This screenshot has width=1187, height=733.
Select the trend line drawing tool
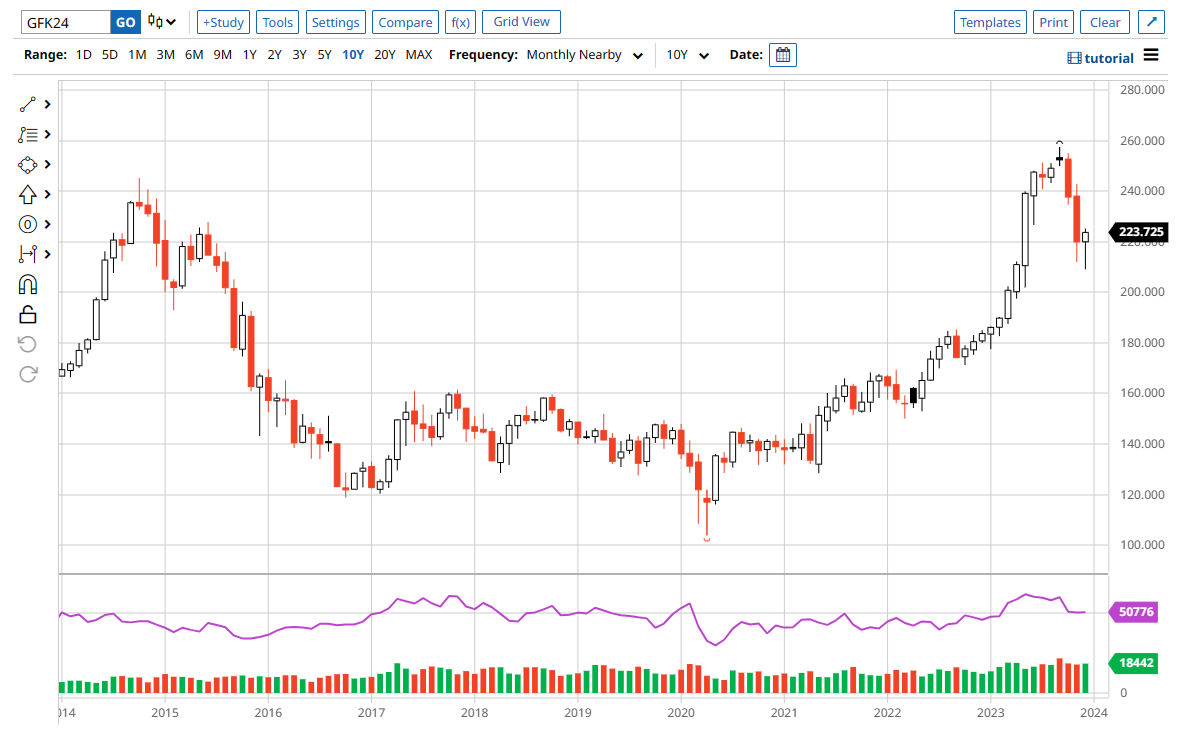point(28,104)
